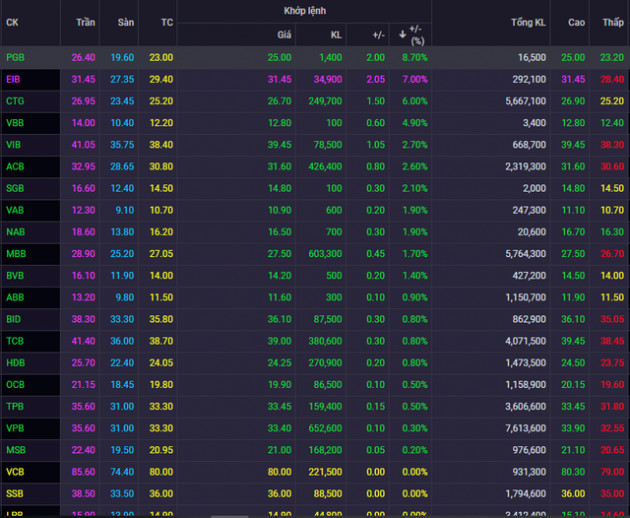Click SSB total volume 1,794,600

[x=526, y=493]
